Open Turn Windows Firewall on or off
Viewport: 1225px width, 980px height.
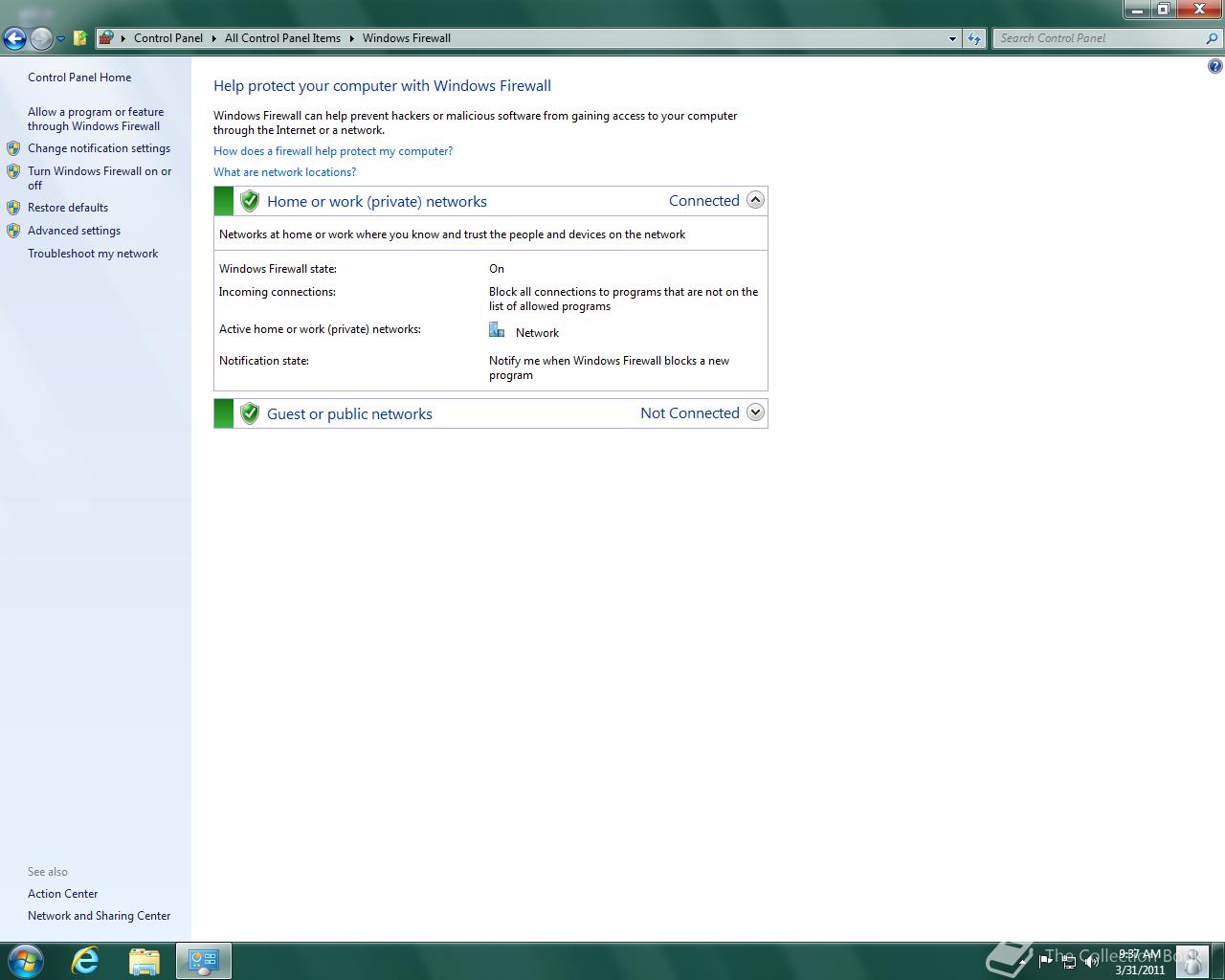pyautogui.click(x=100, y=178)
